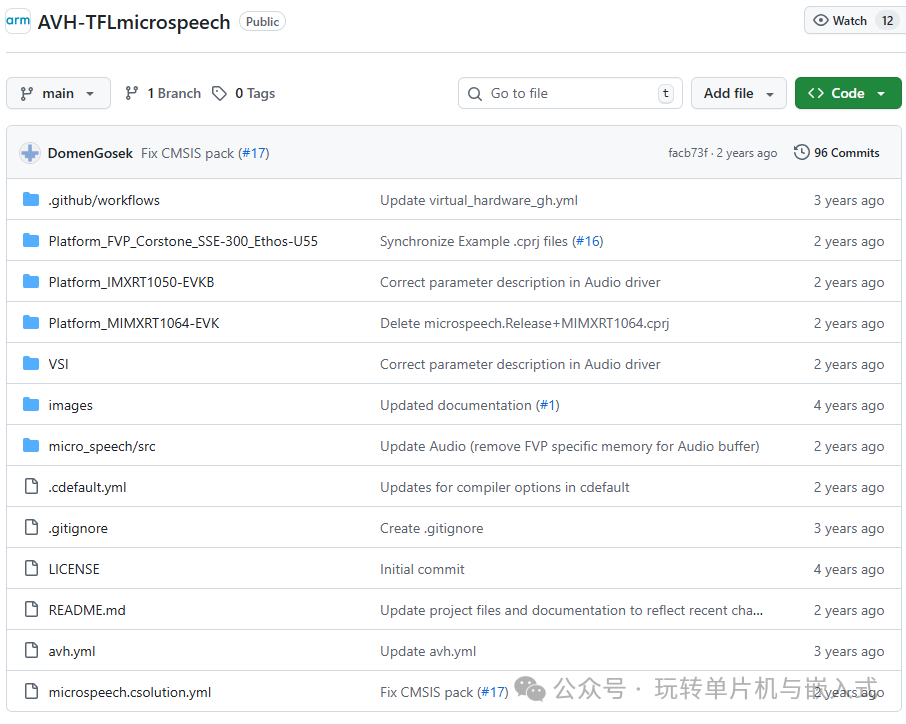Open the LICENSE file
Viewport: 906px width, 724px height.
coord(74,570)
